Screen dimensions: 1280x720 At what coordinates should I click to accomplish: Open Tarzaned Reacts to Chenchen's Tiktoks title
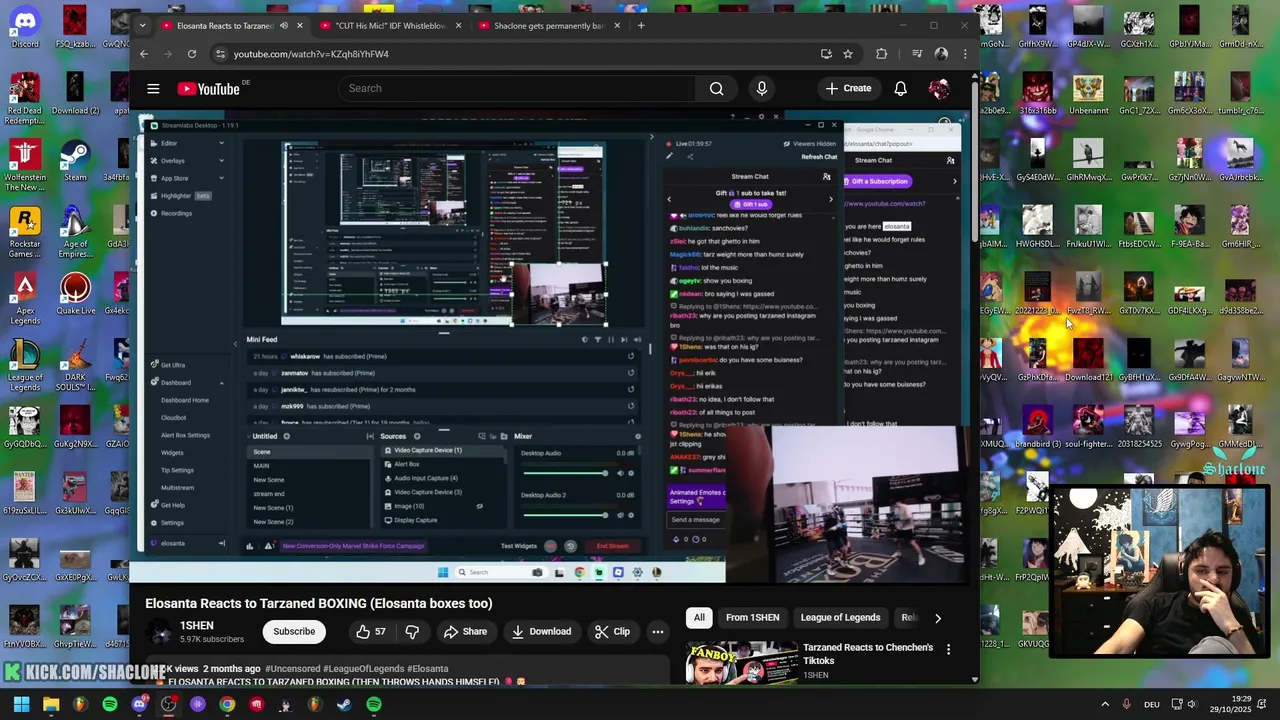[868, 654]
